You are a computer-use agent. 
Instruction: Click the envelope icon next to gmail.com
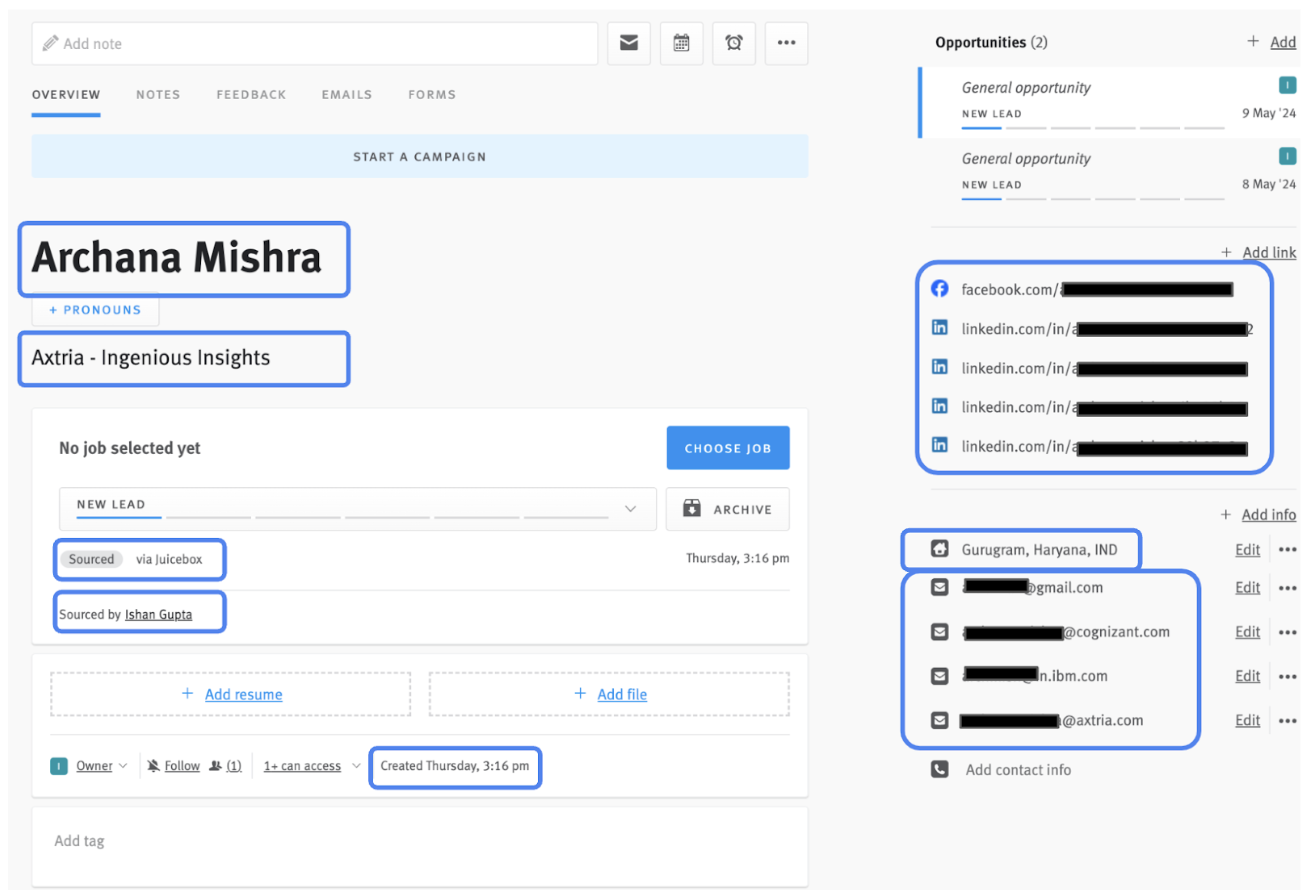(x=939, y=587)
